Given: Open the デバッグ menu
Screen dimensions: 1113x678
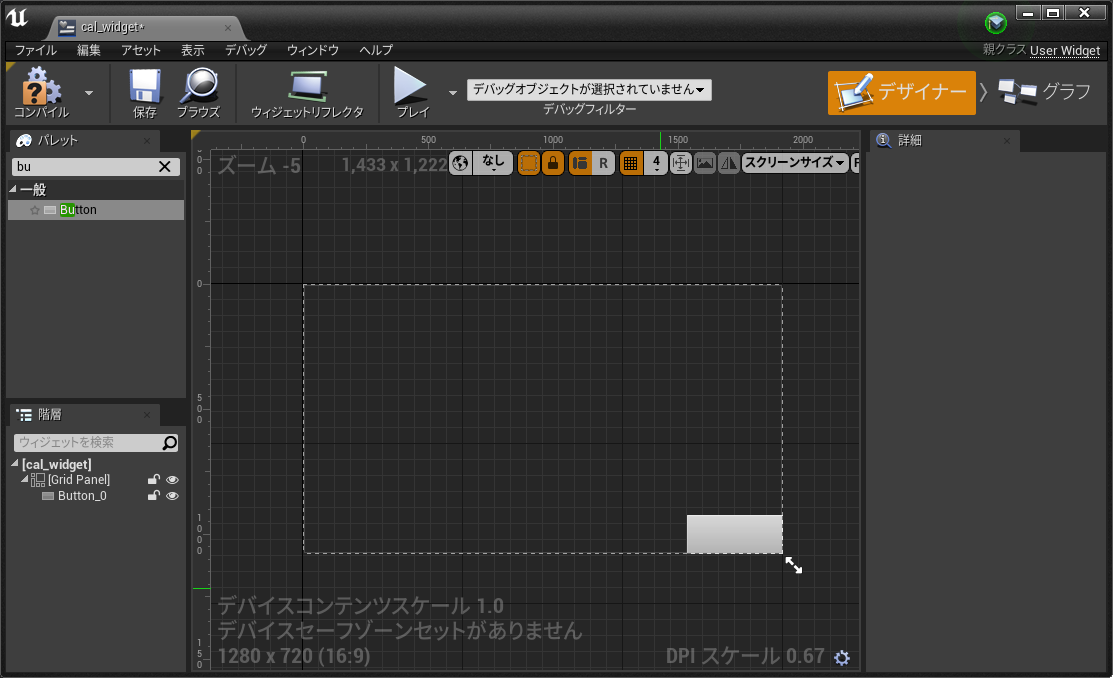Looking at the screenshot, I should (x=246, y=50).
